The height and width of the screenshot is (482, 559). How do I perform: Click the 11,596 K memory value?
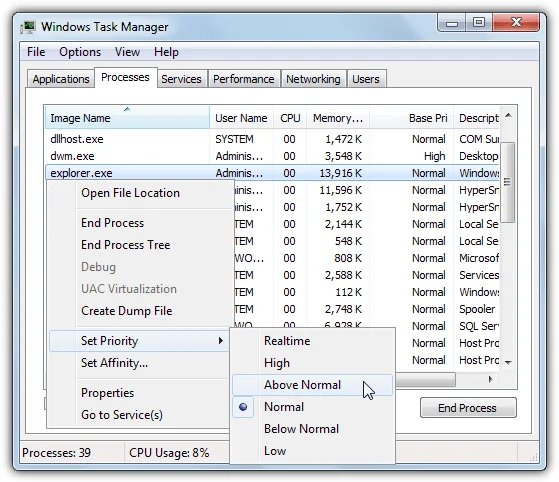pos(340,190)
